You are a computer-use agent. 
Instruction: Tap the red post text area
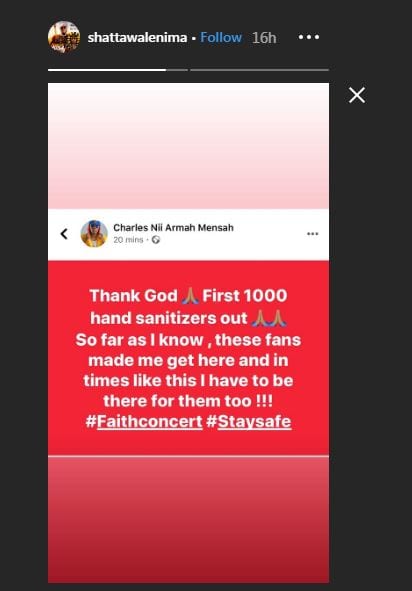point(188,358)
